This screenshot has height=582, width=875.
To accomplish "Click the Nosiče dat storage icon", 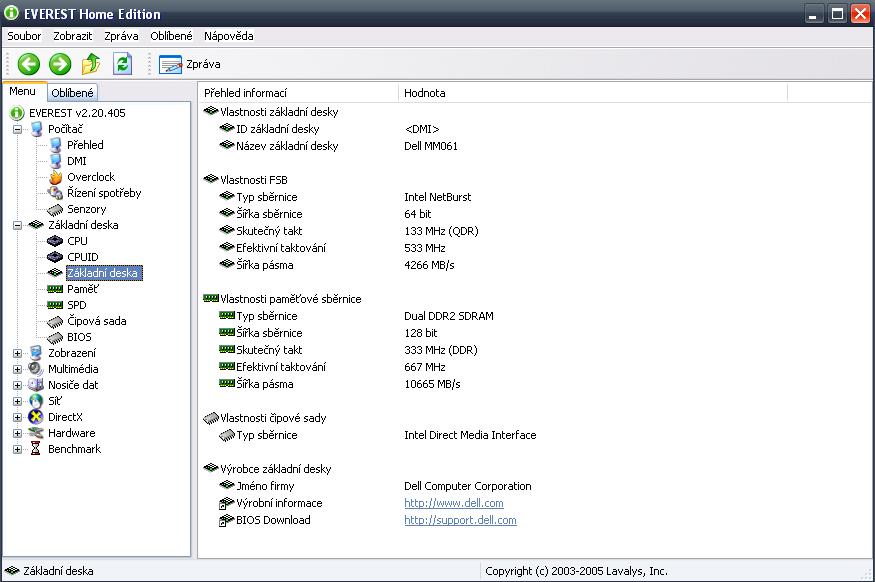I will [x=36, y=385].
